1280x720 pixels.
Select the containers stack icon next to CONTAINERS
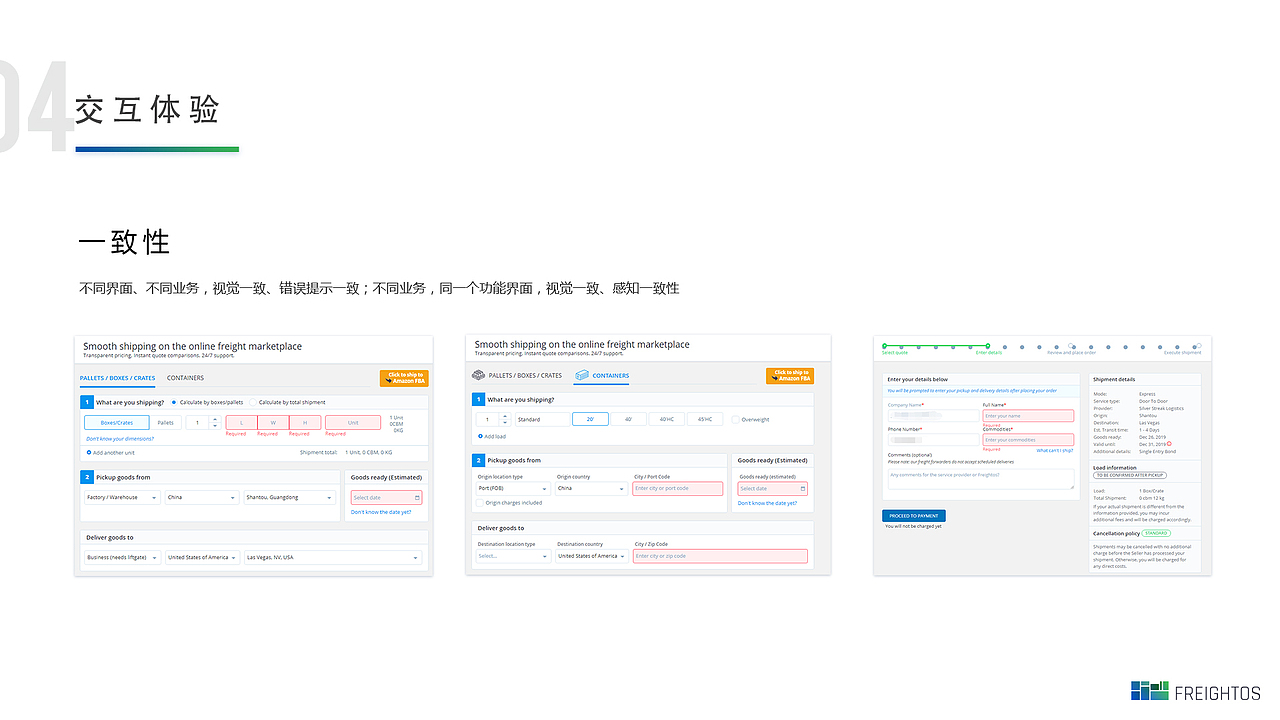582,375
